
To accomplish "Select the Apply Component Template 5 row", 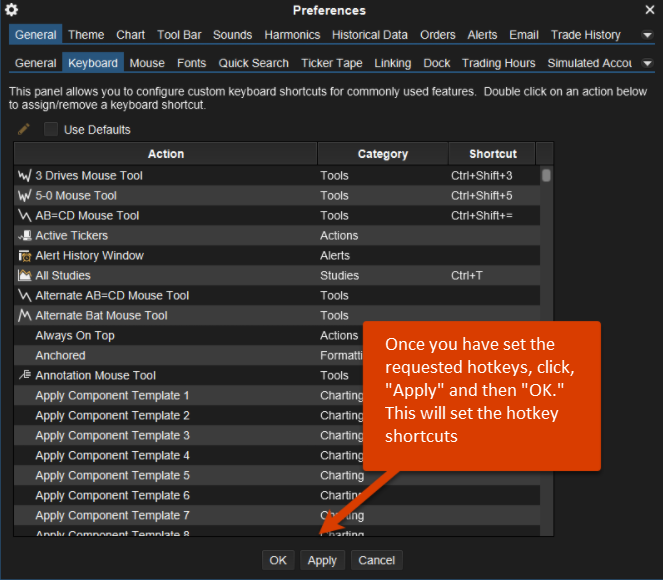I will click(277, 475).
